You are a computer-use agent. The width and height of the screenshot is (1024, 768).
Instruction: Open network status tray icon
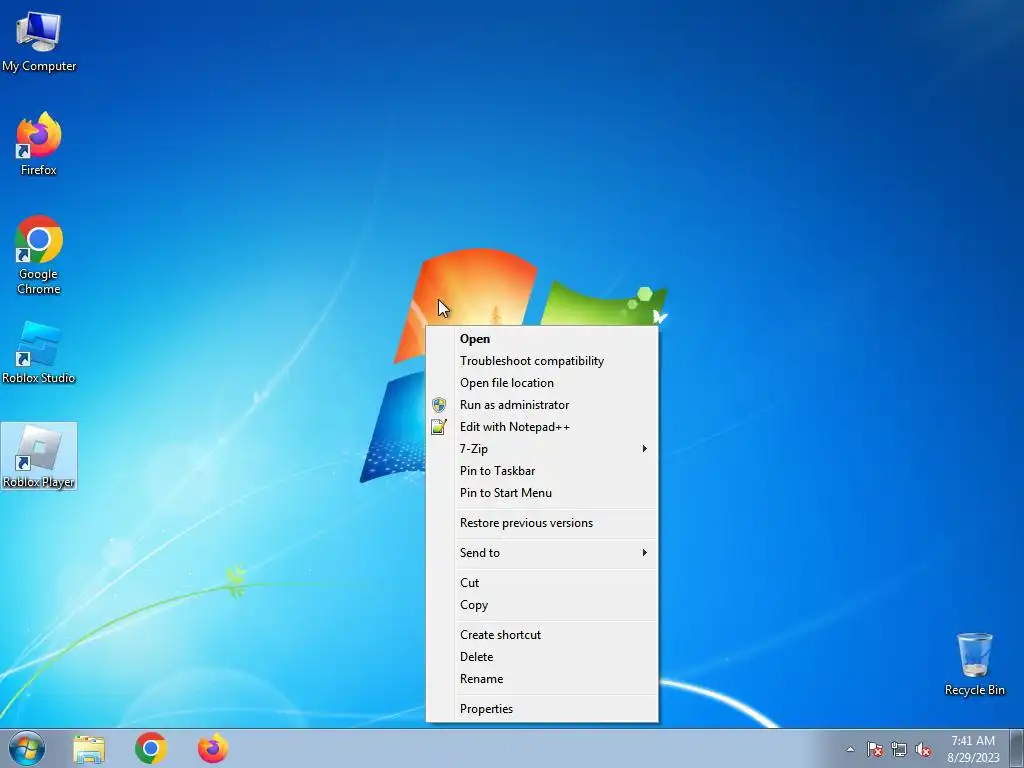[899, 749]
